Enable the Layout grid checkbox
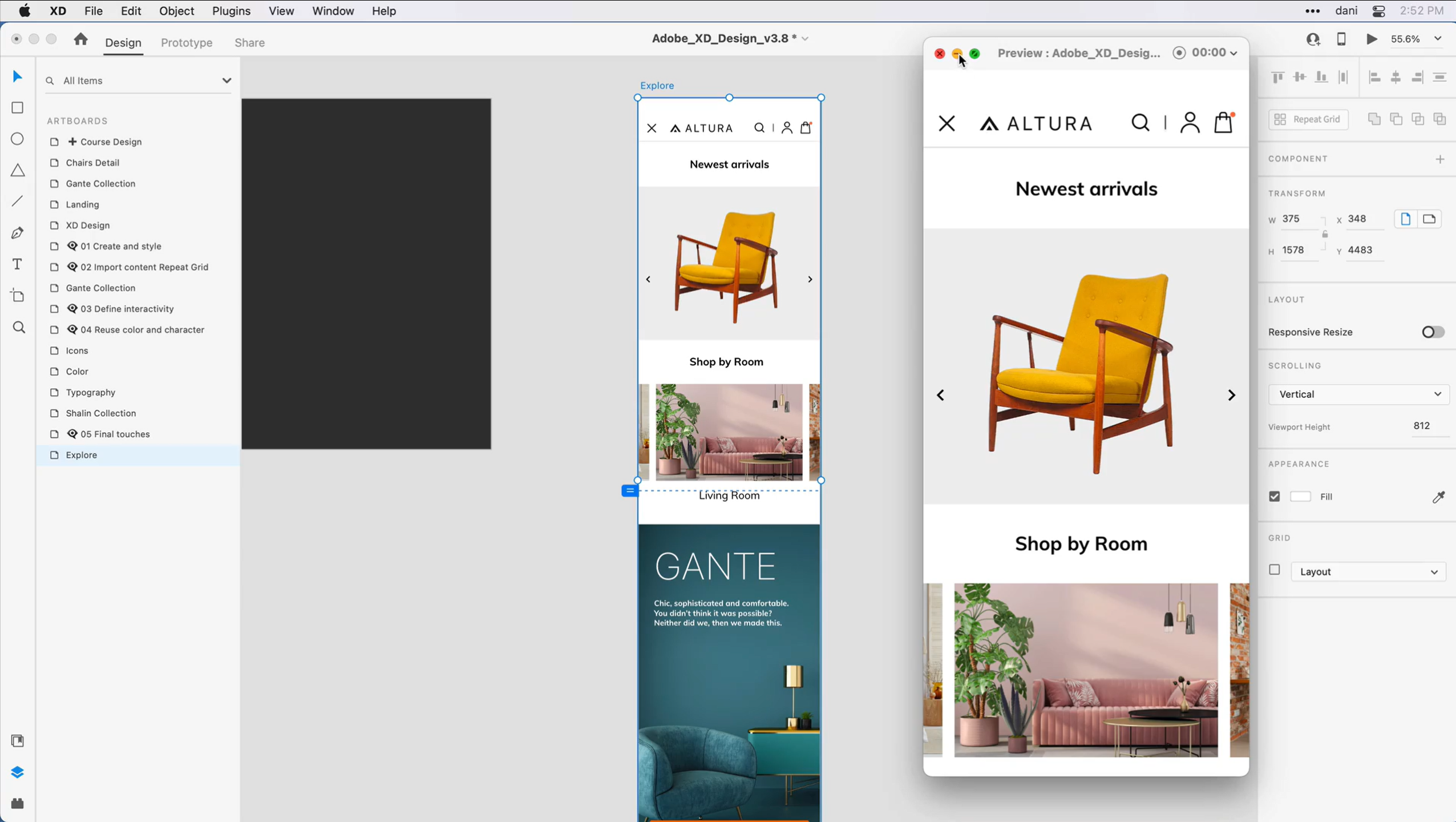1456x822 pixels. [x=1275, y=570]
